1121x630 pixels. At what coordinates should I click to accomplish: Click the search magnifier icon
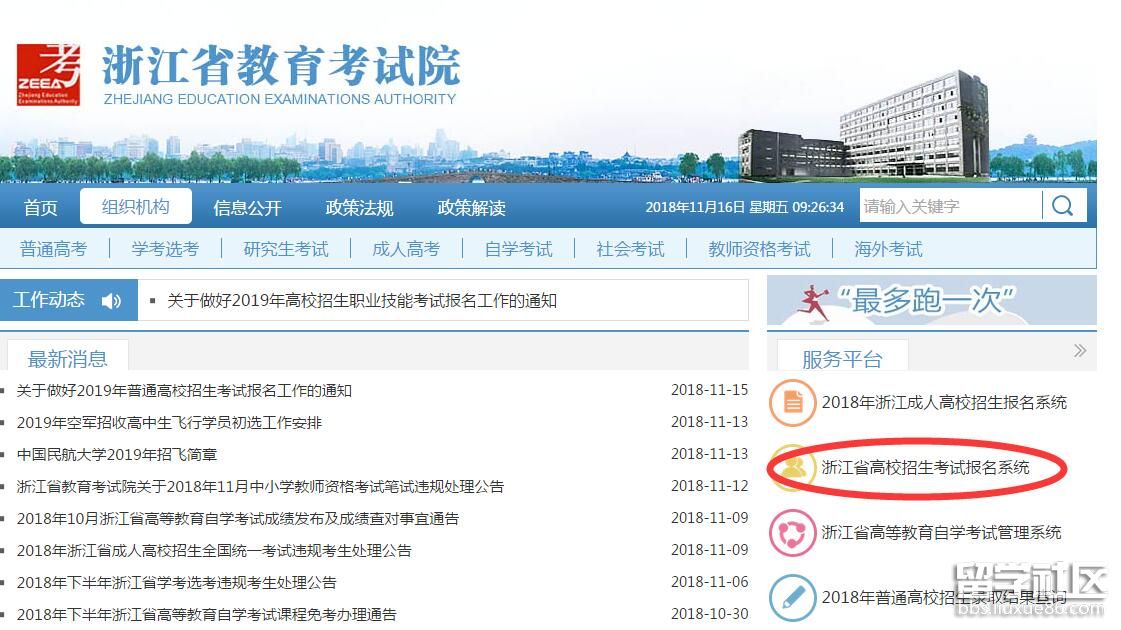tap(1062, 206)
